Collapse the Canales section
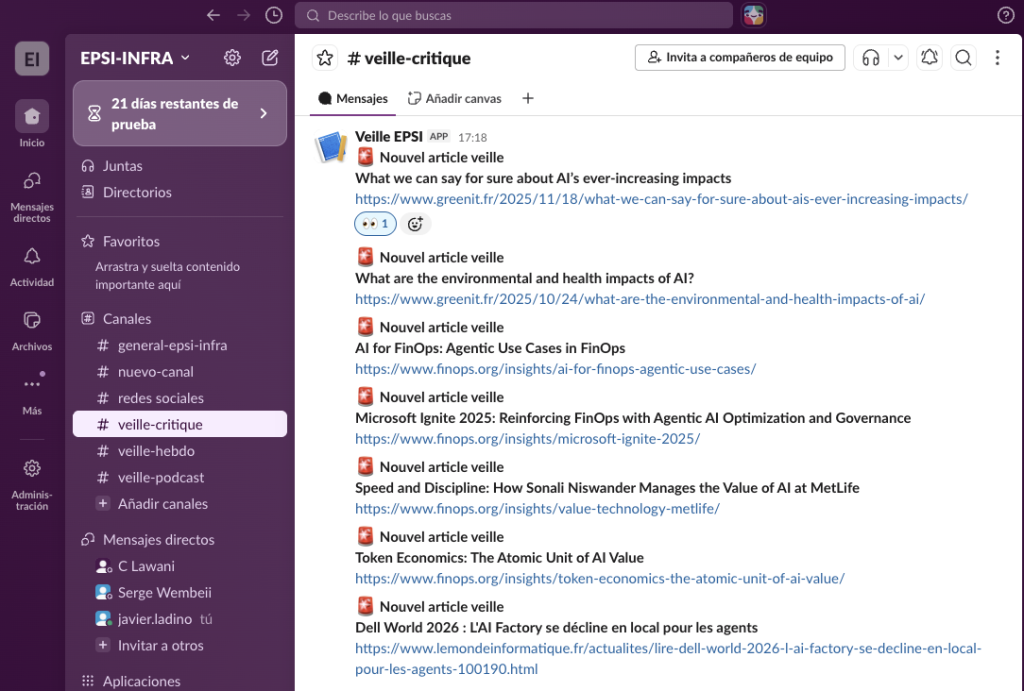The width and height of the screenshot is (1024, 691). 127,319
